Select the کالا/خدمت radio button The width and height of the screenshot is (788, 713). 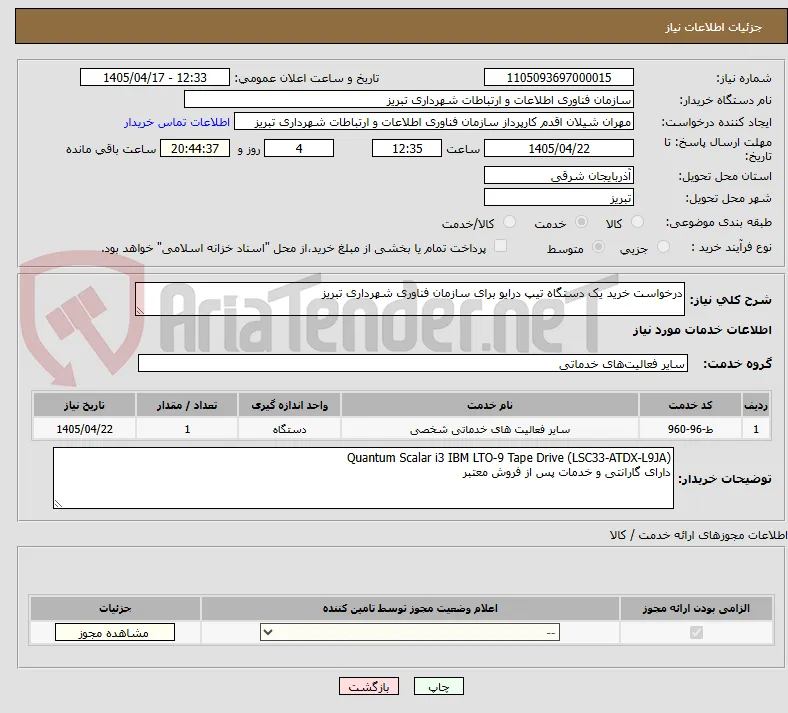509,222
